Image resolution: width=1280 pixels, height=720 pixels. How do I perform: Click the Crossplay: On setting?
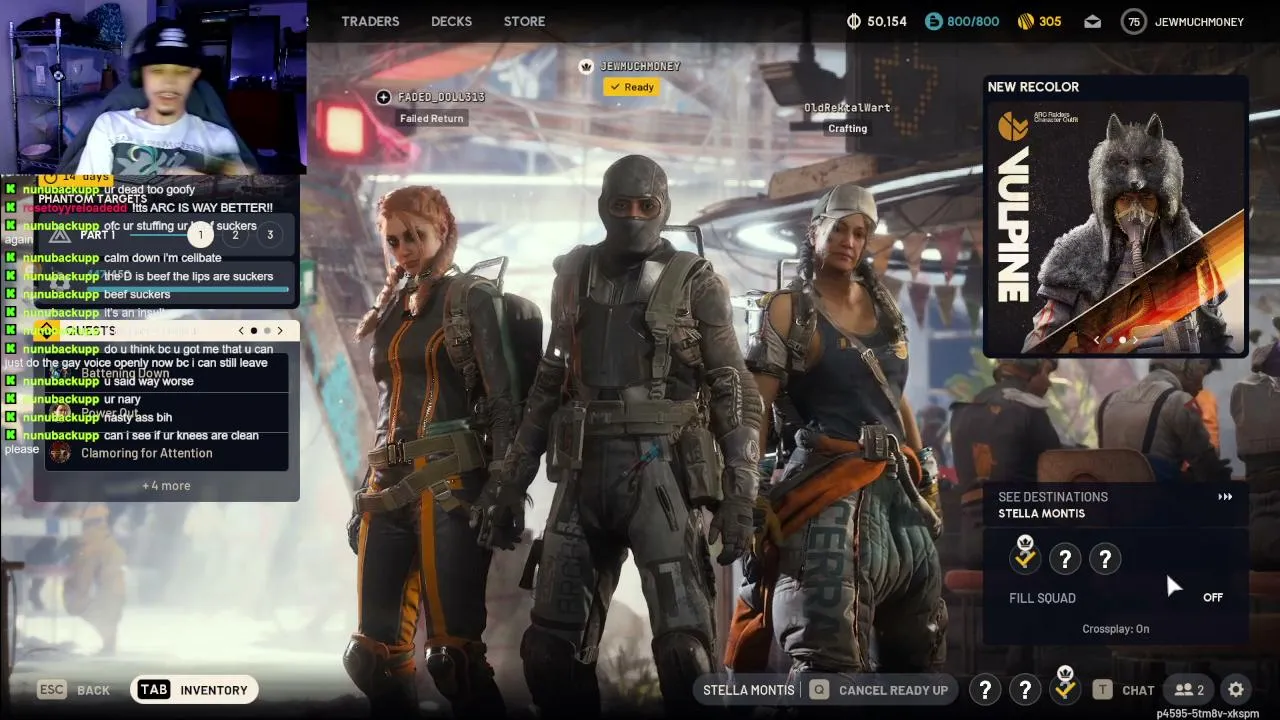[1116, 629]
